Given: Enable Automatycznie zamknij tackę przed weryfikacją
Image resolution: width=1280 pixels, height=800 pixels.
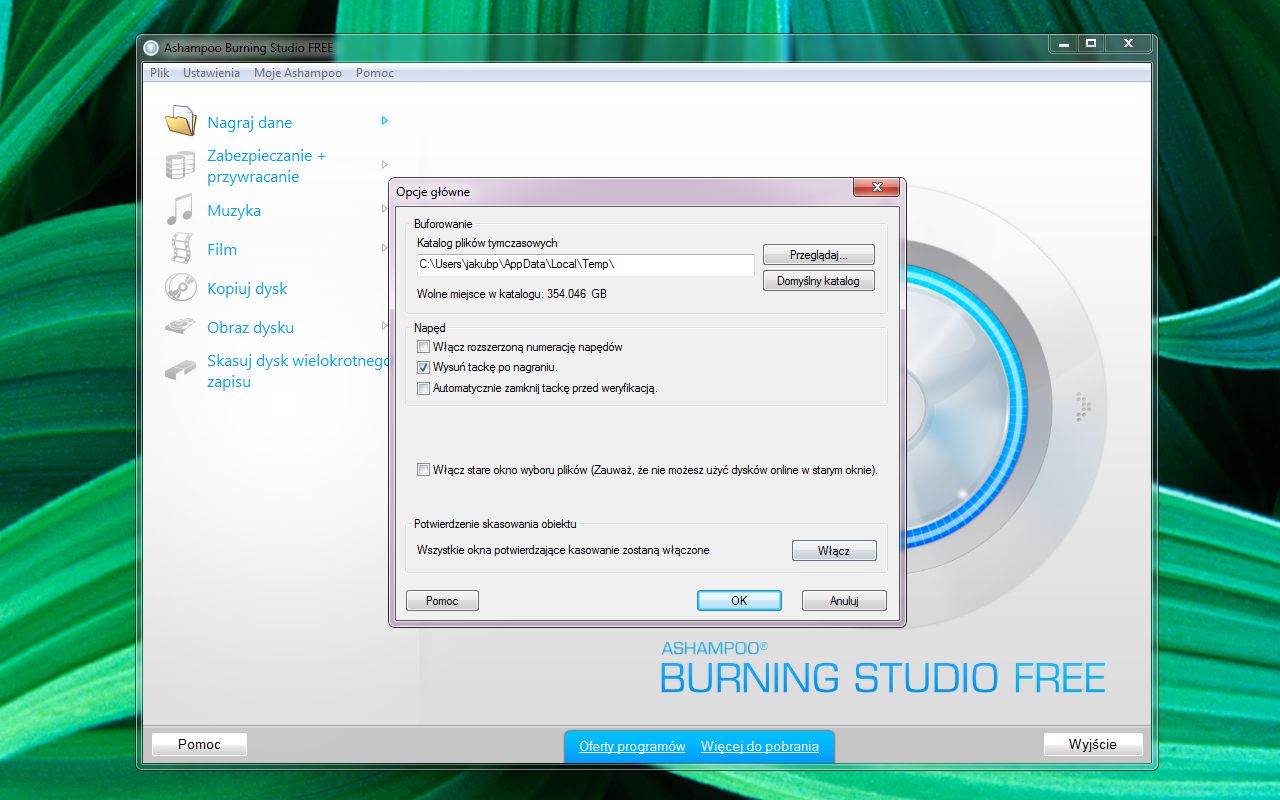Looking at the screenshot, I should (423, 388).
